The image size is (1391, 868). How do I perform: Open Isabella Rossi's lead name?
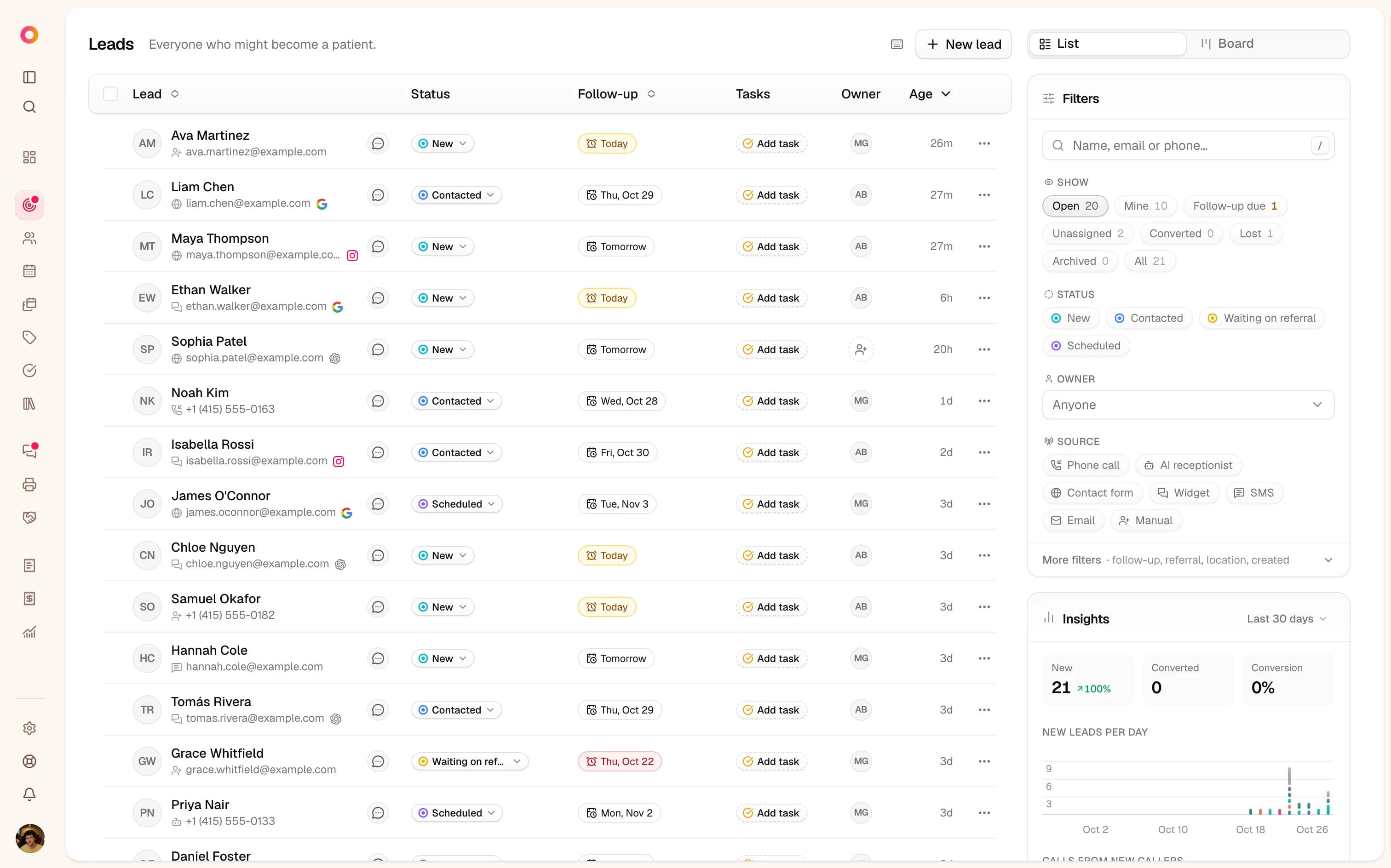tap(212, 444)
